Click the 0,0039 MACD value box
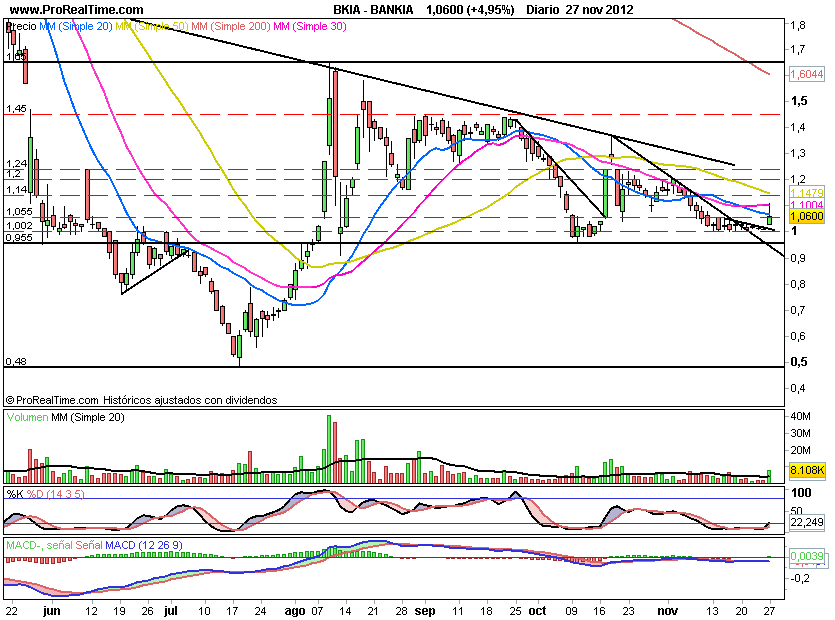The image size is (835, 620). (807, 556)
